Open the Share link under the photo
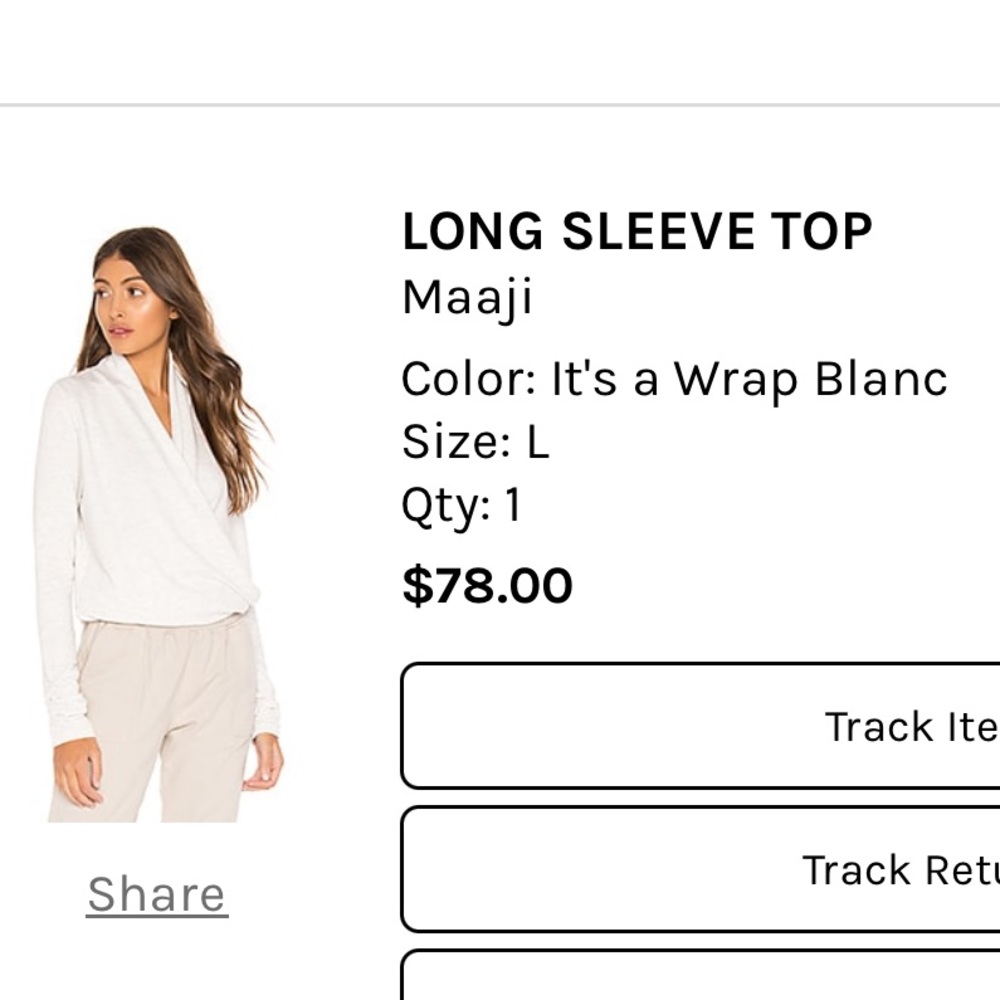 [x=157, y=894]
